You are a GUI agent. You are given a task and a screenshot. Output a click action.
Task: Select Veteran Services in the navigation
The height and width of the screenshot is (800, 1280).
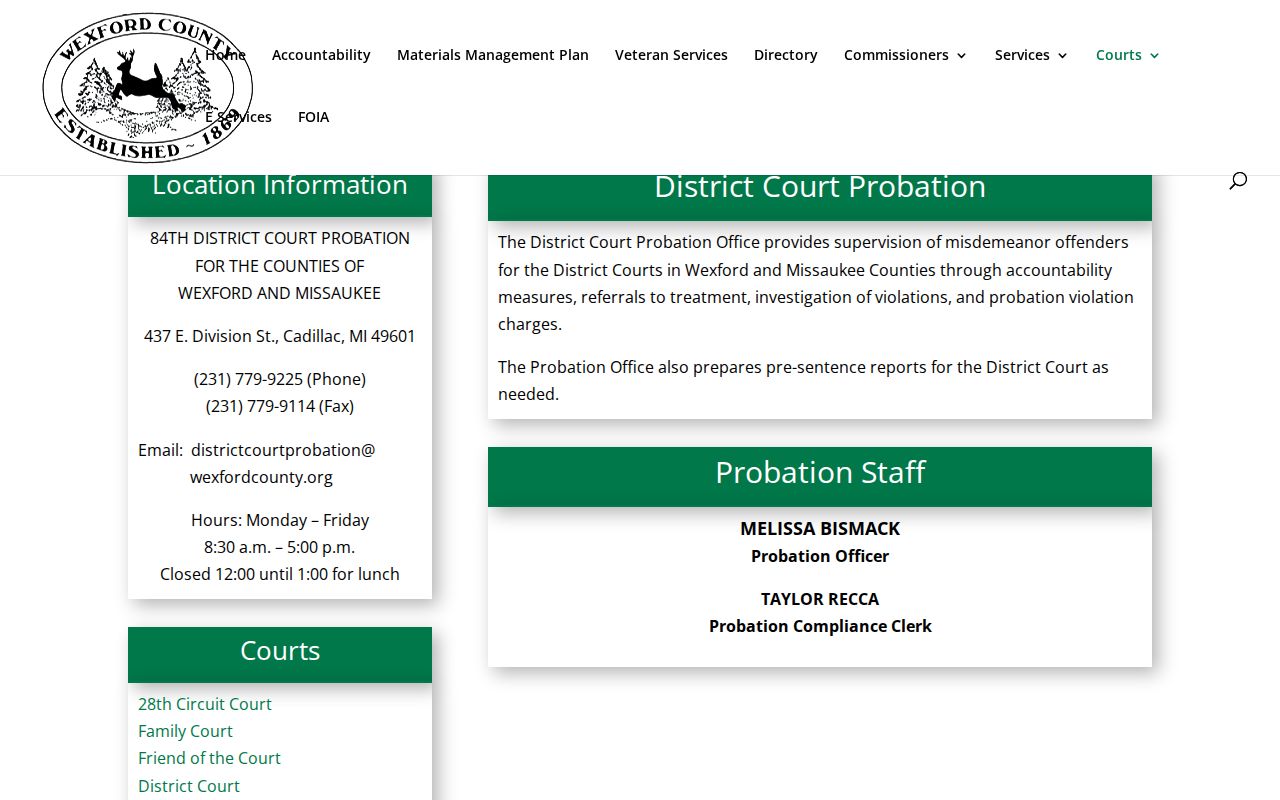pos(671,55)
